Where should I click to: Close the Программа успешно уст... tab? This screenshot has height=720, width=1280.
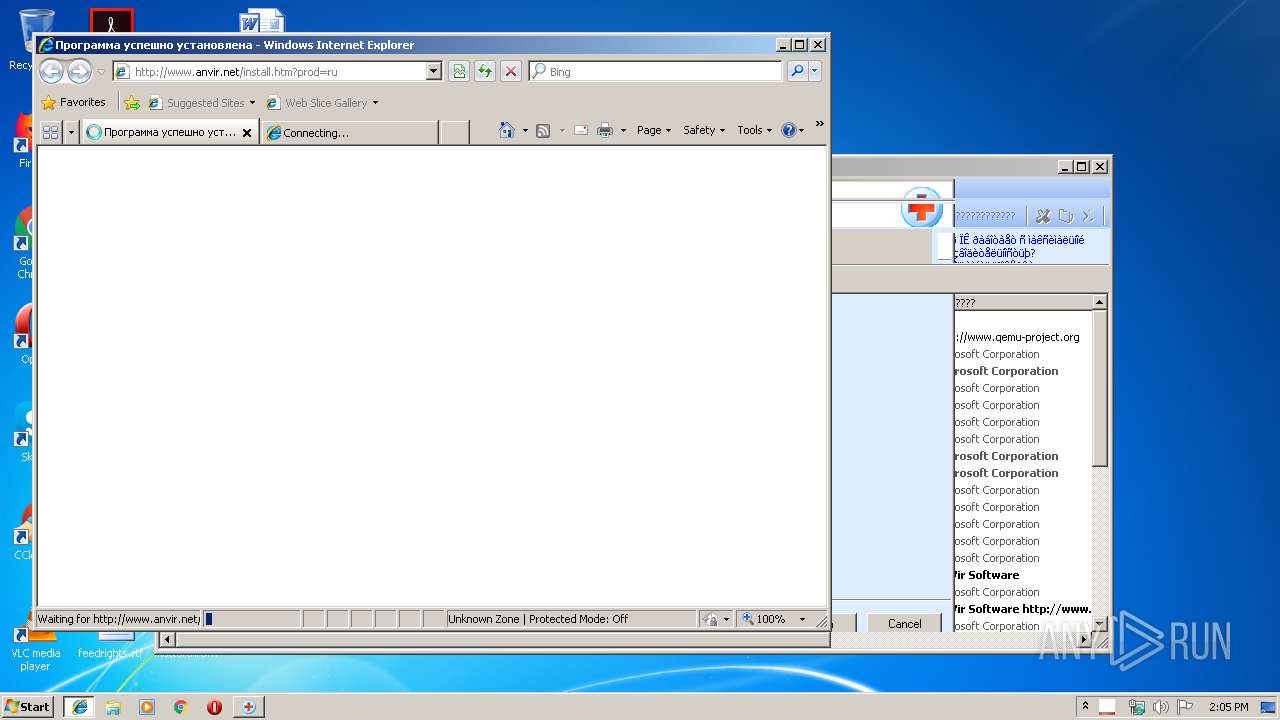click(x=247, y=132)
